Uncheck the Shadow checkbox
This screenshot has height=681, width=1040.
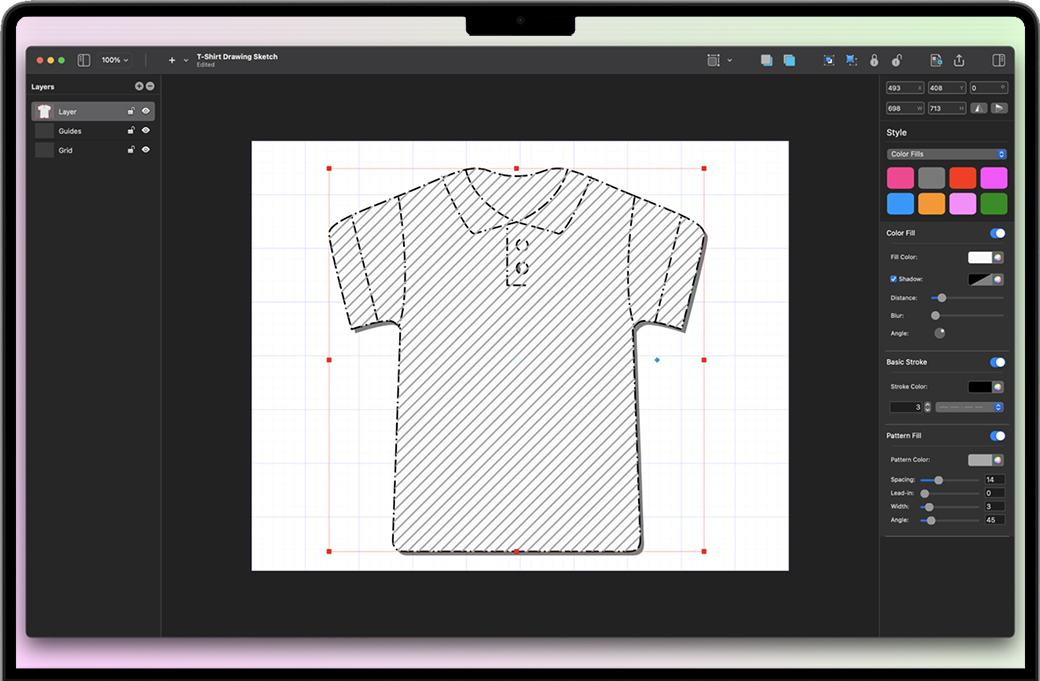(894, 280)
